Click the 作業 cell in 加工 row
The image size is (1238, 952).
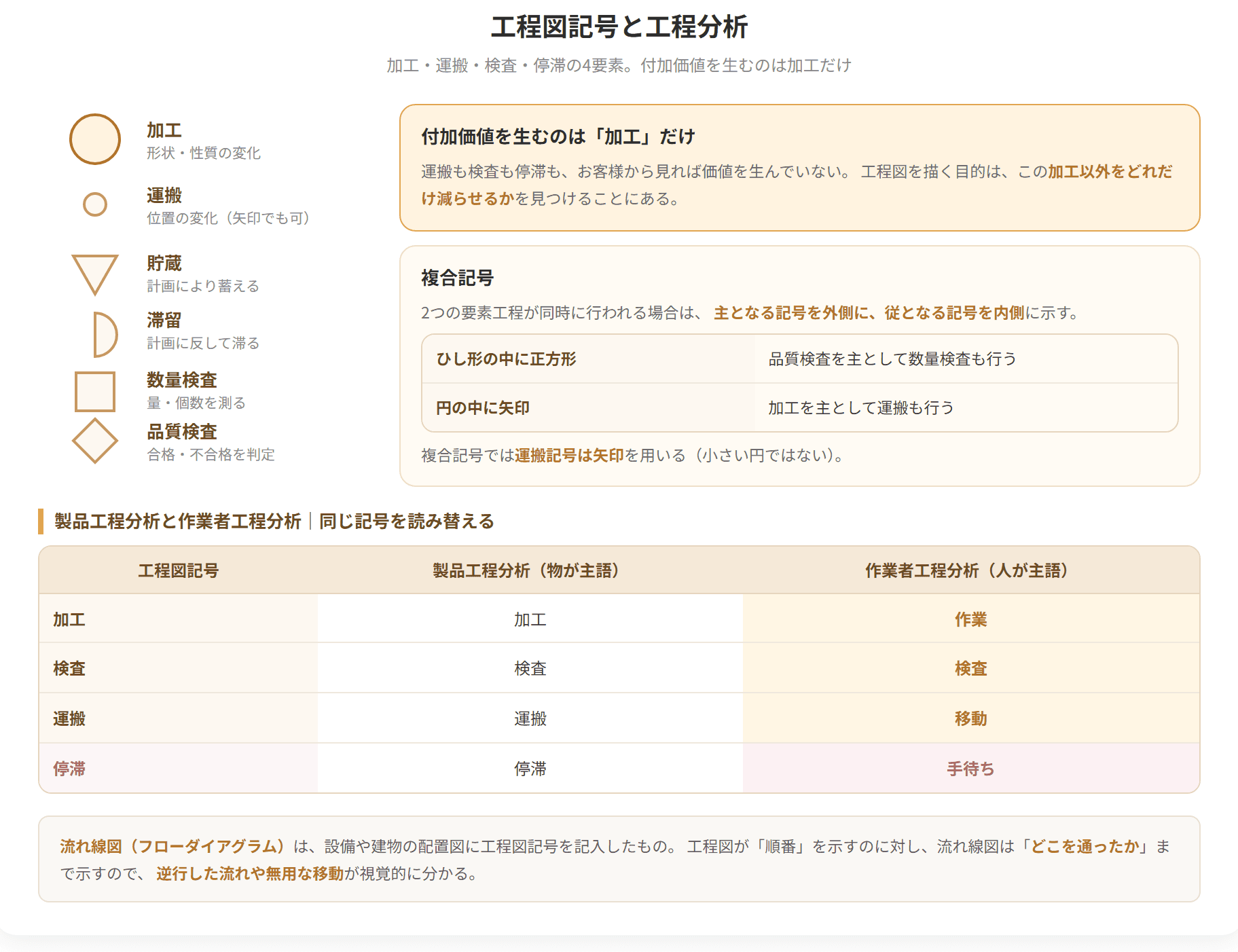point(970,619)
